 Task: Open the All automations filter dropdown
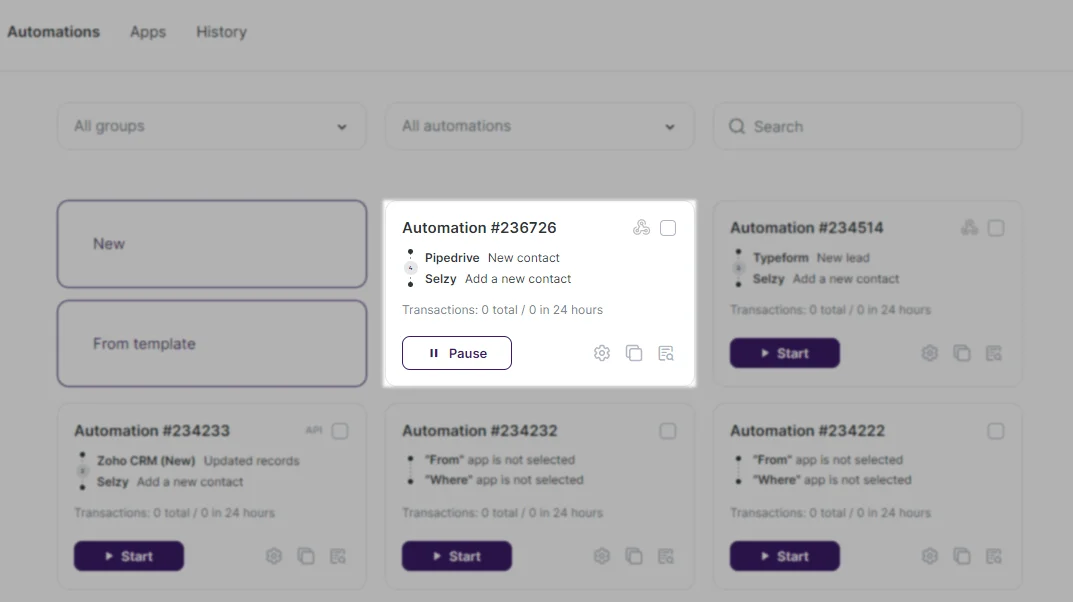click(539, 127)
